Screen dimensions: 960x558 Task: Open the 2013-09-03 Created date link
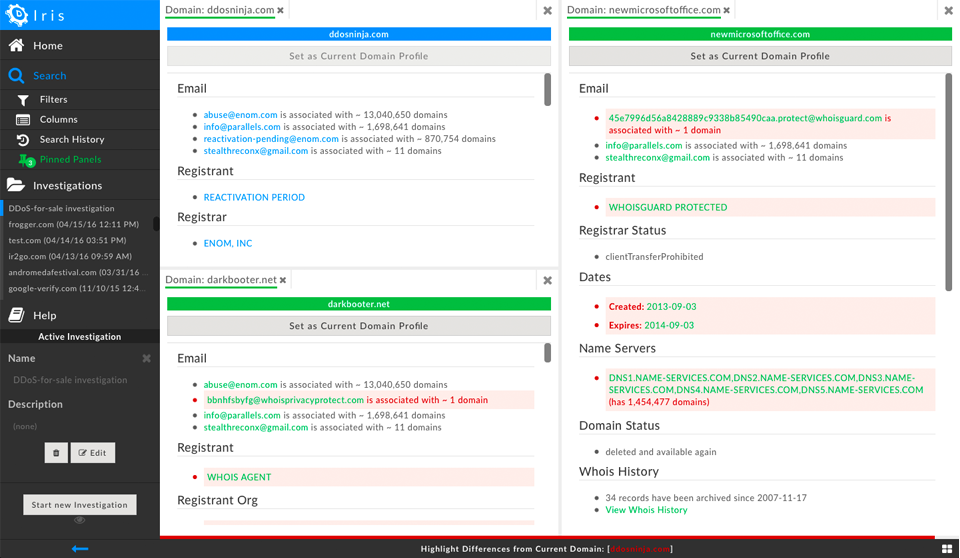click(x=672, y=306)
